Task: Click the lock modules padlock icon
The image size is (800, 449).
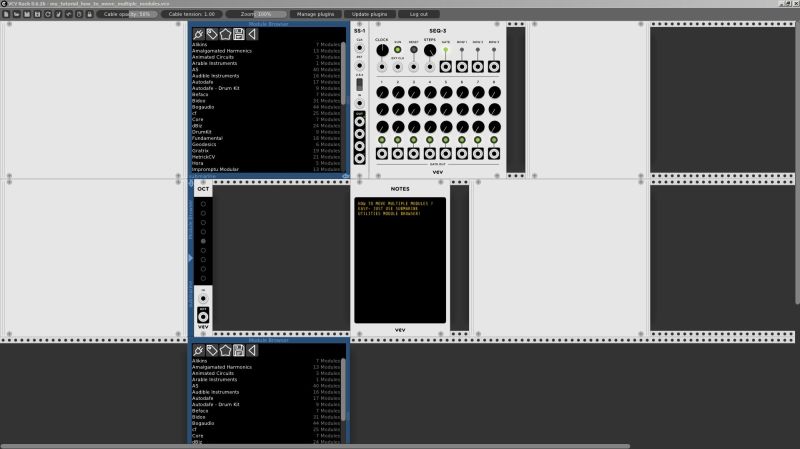Action: 89,14
